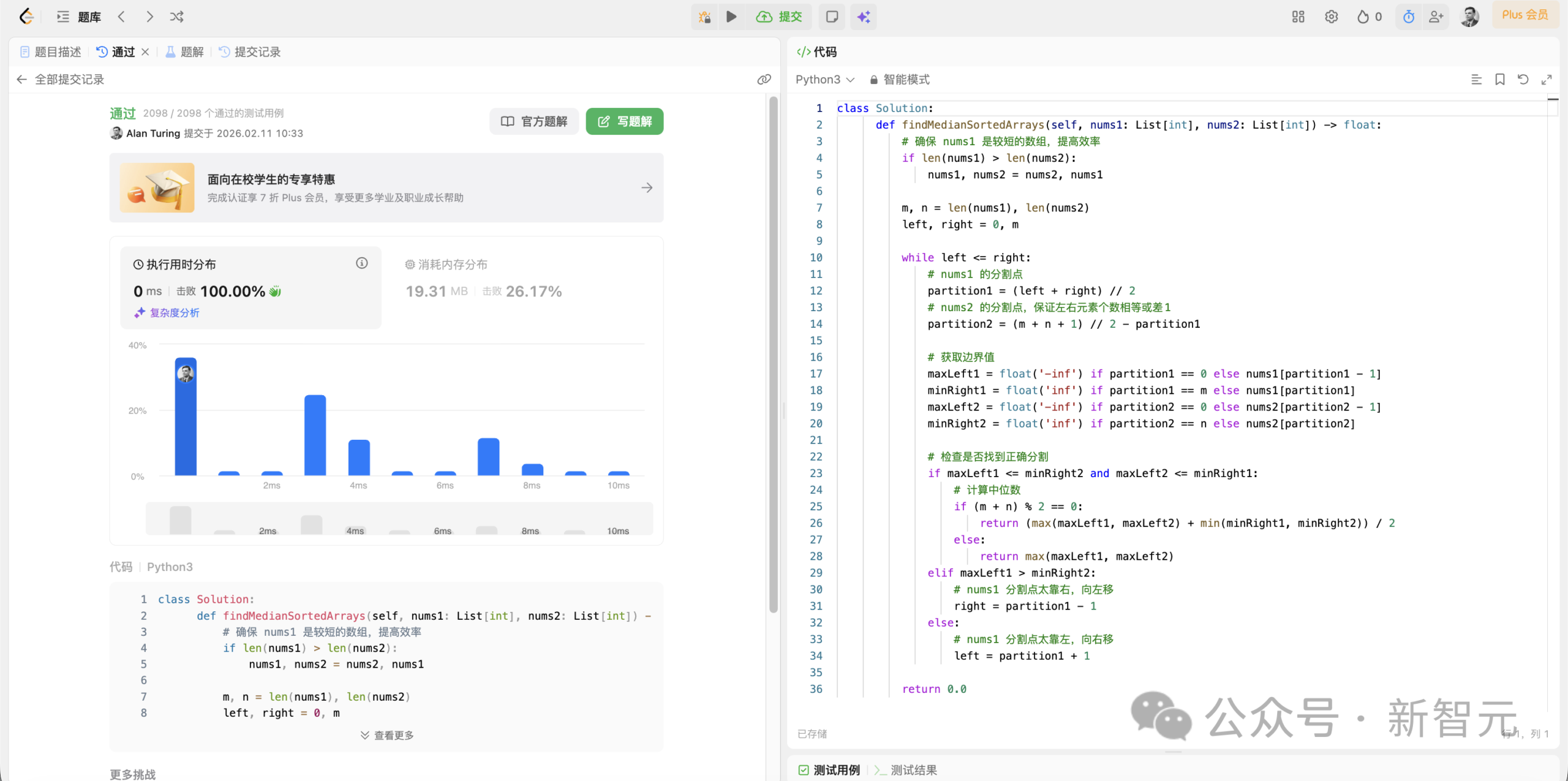Copy submission link icon
This screenshot has width=1568, height=781.
(764, 80)
